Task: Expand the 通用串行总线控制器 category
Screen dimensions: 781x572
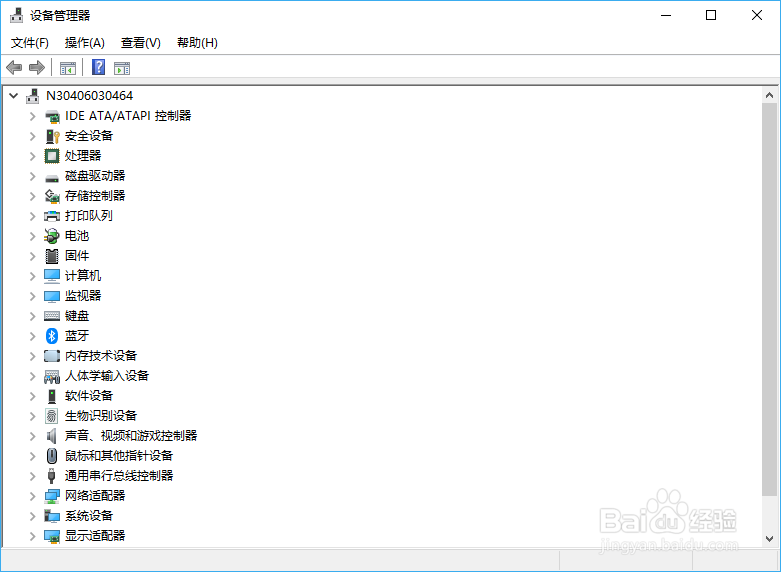Action: click(x=32, y=476)
